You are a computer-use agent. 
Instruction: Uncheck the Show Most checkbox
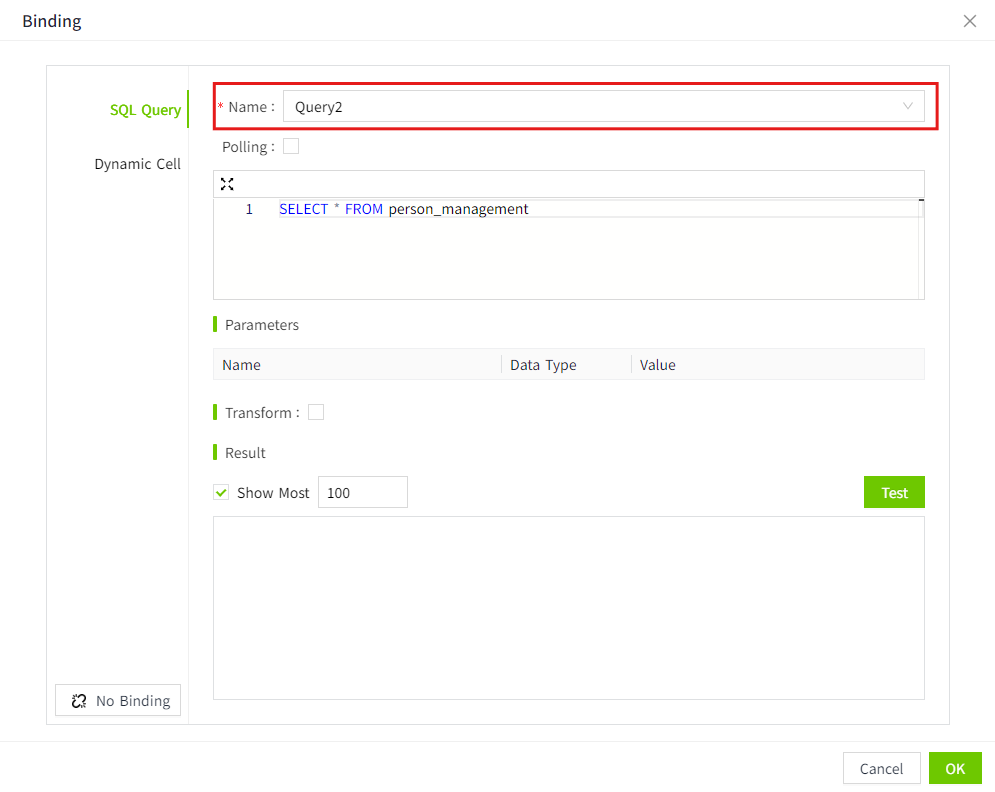coord(222,493)
